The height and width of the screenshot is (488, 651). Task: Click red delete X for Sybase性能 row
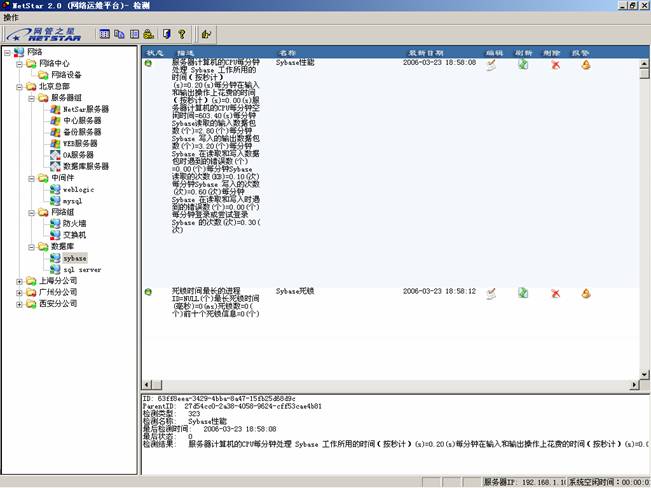(556, 65)
